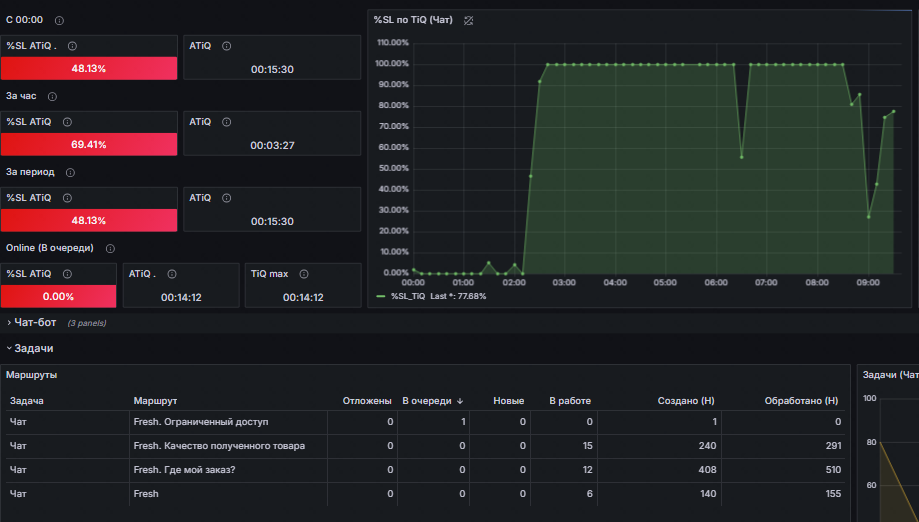
Task: Sort table by 'Создано (Н)' column header
Action: pyautogui.click(x=686, y=401)
